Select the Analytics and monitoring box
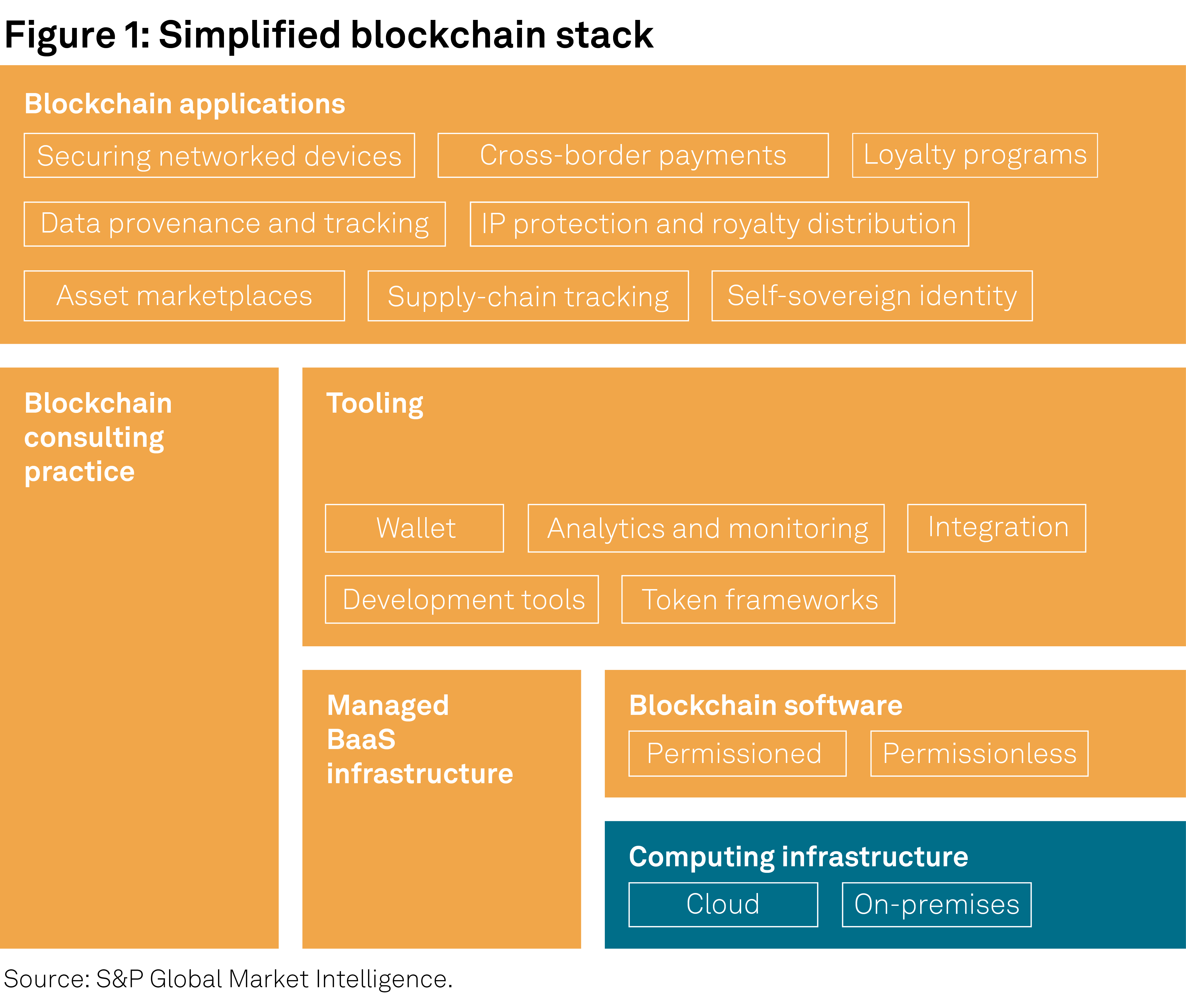Image resolution: width=1186 pixels, height=1008 pixels. tap(706, 528)
